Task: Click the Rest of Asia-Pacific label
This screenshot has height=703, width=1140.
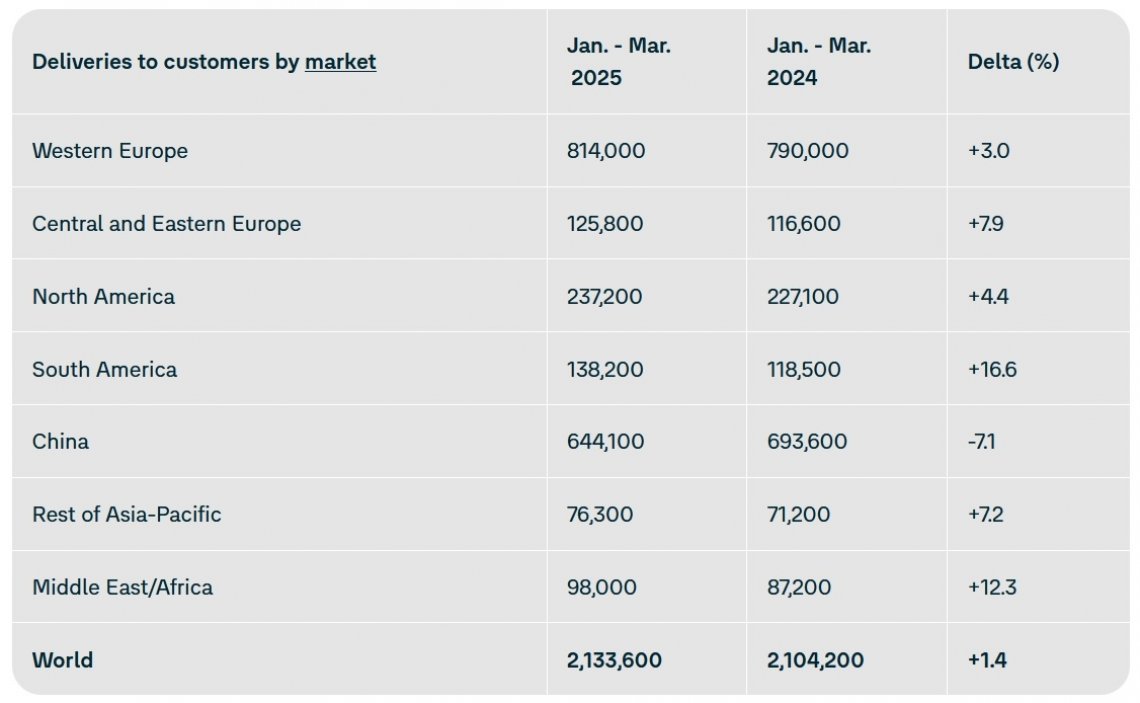Action: tap(126, 515)
